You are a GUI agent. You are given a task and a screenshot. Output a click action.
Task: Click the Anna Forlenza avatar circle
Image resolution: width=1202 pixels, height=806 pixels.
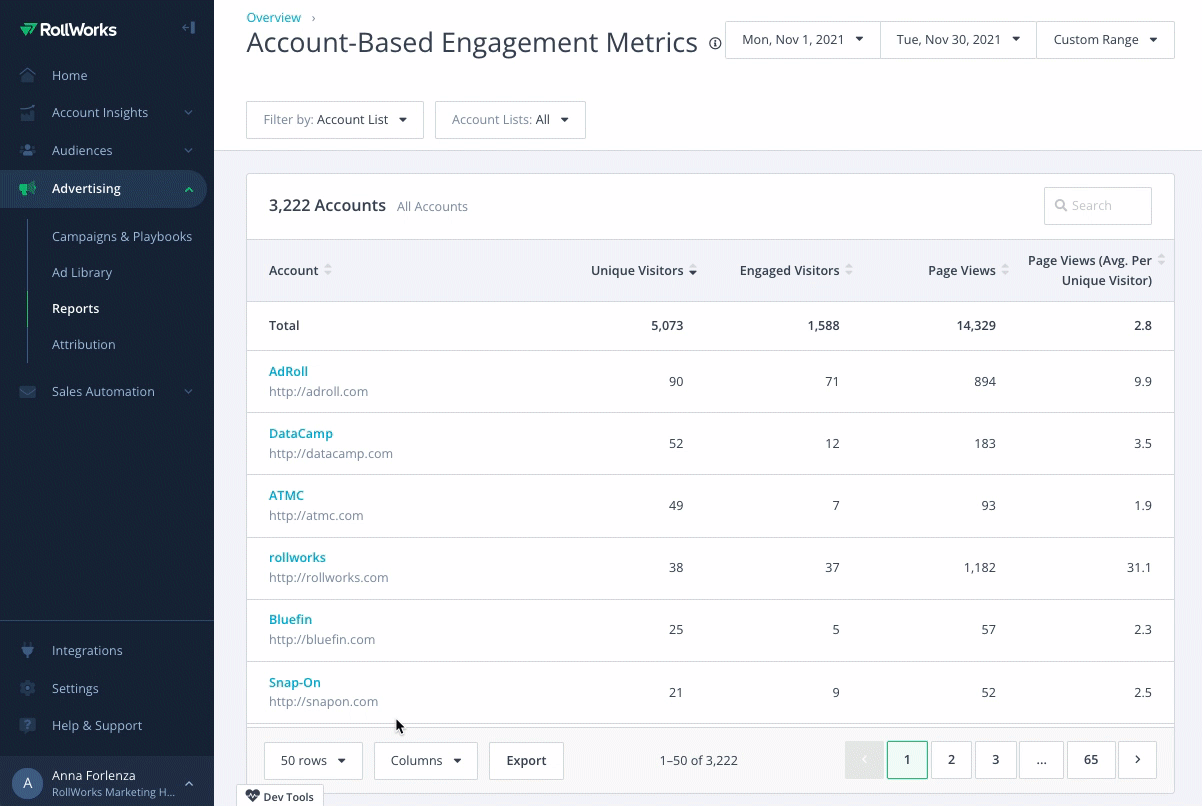coord(27,783)
